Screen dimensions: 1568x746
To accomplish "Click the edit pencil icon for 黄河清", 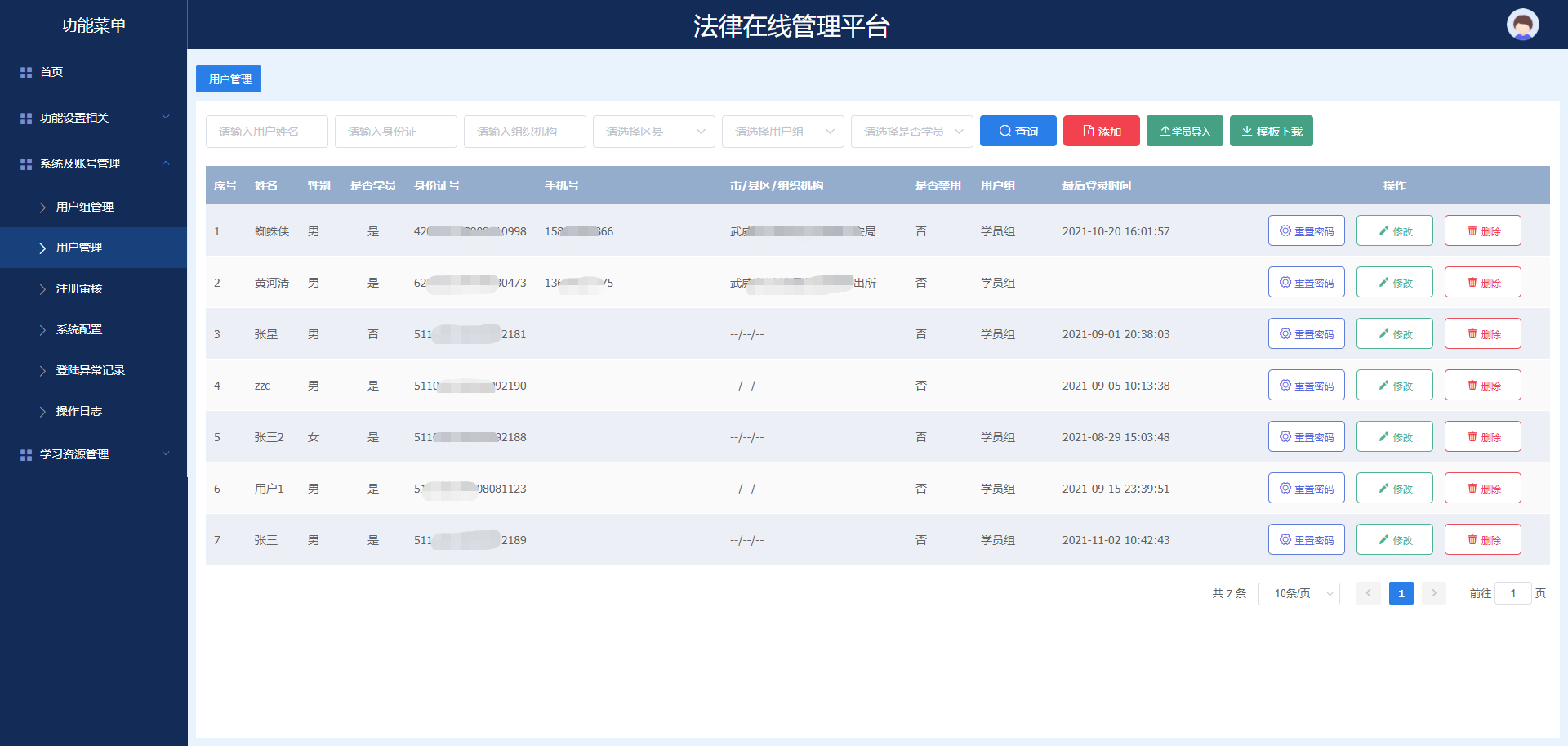I will tap(1383, 283).
